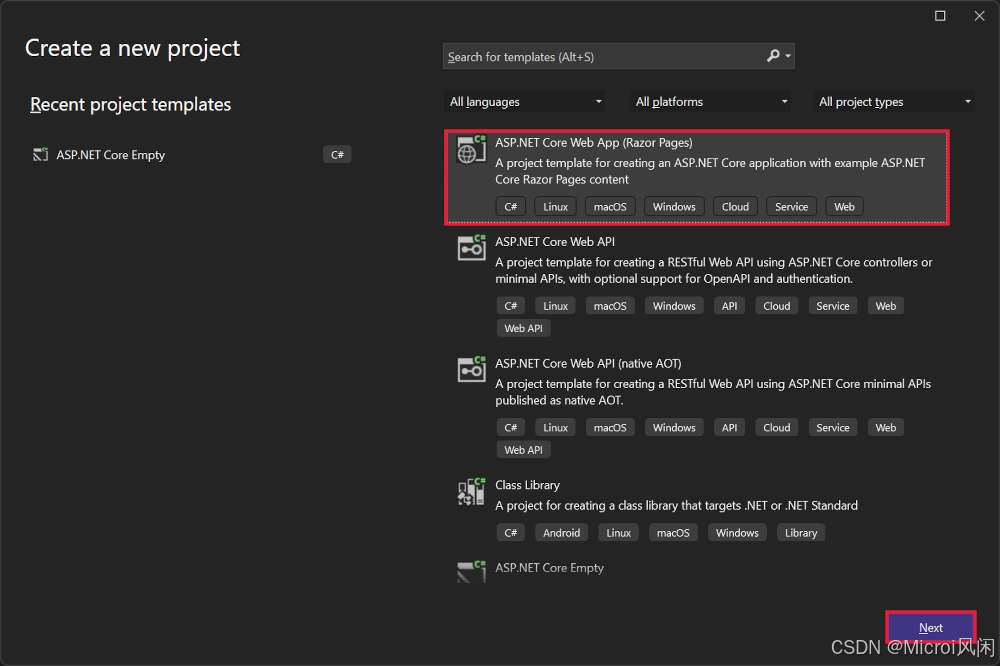Click the Class Library template icon
The height and width of the screenshot is (666, 1000).
click(471, 491)
